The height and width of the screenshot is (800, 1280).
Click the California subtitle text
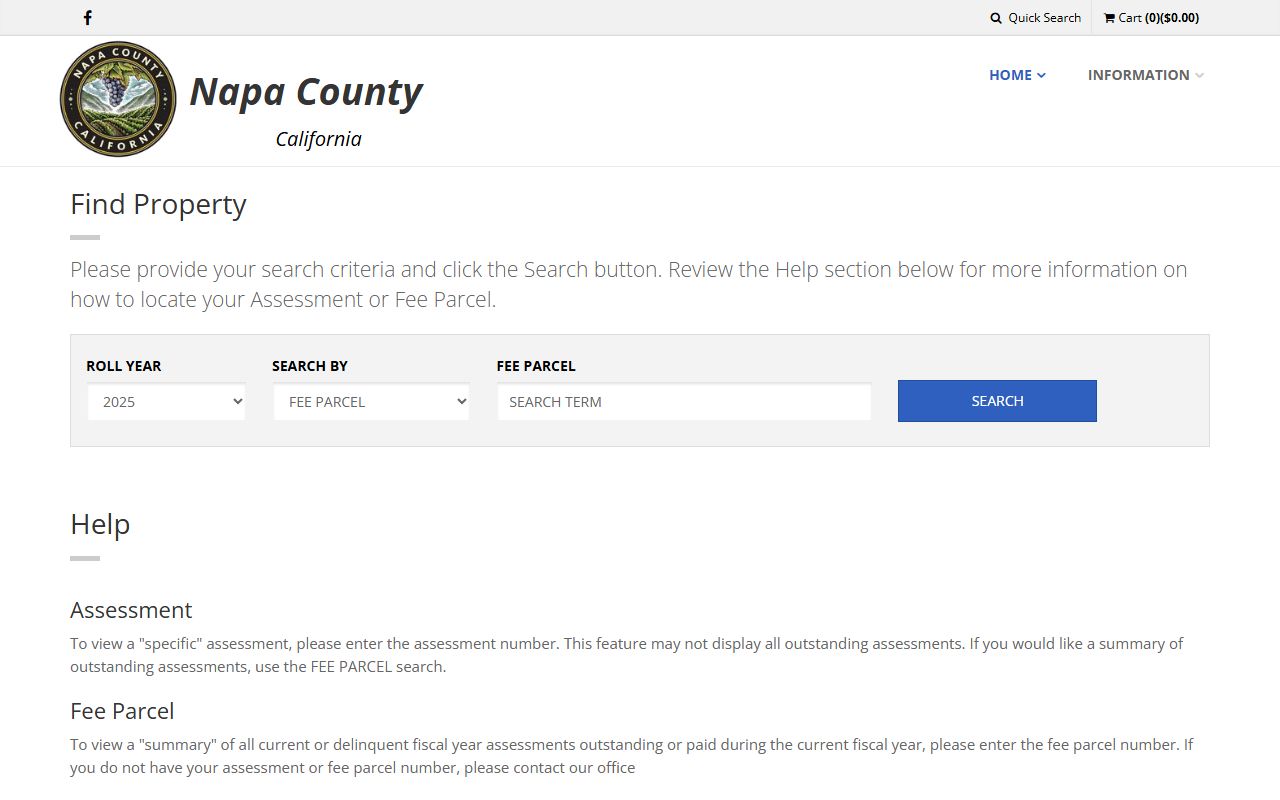[x=318, y=139]
